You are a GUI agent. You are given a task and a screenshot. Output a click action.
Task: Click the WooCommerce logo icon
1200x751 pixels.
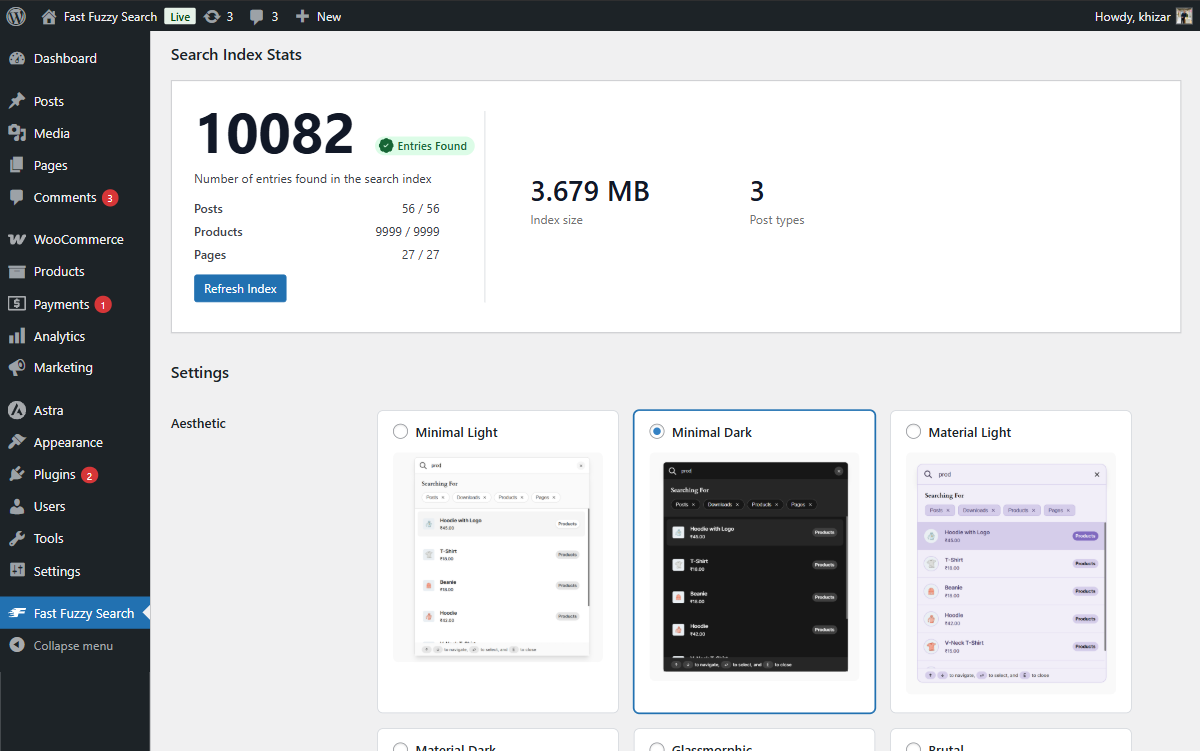pos(17,240)
